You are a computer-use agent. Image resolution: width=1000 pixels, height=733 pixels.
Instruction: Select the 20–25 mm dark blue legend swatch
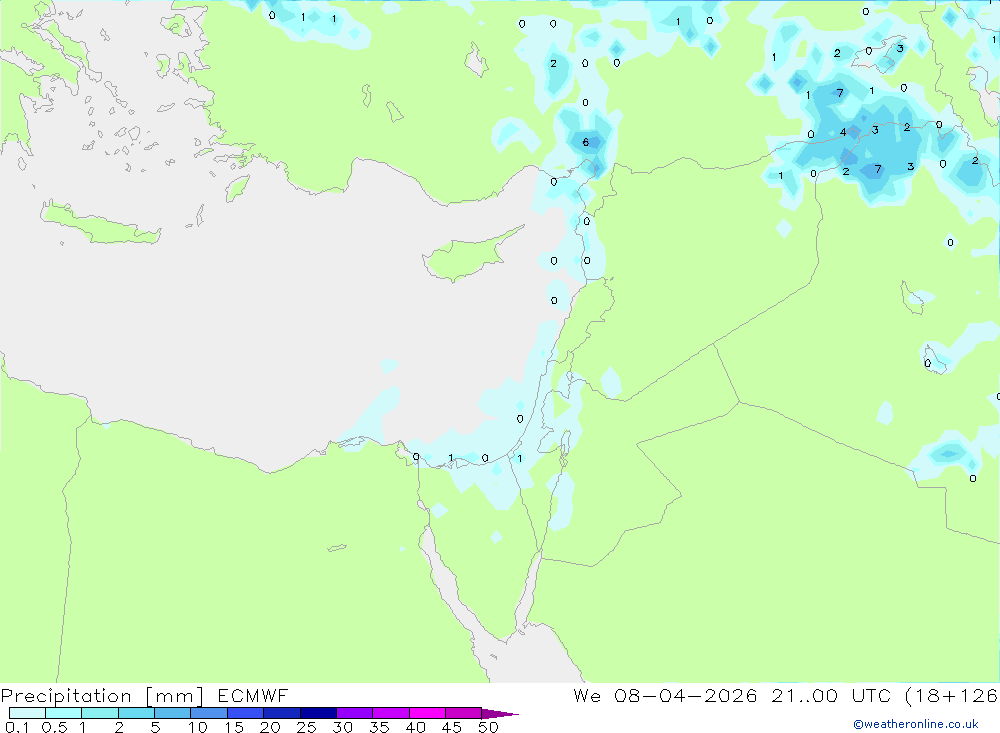(x=281, y=713)
